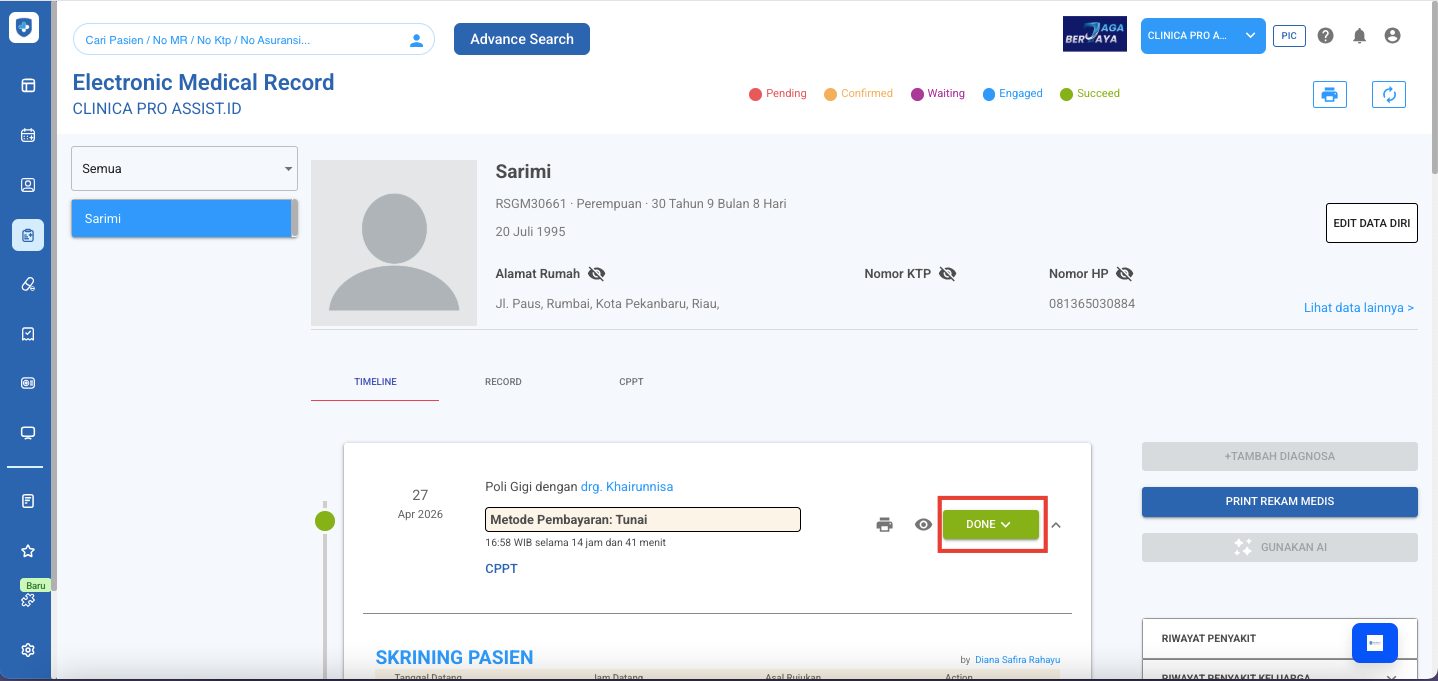Open the help question mark icon

[1325, 36]
